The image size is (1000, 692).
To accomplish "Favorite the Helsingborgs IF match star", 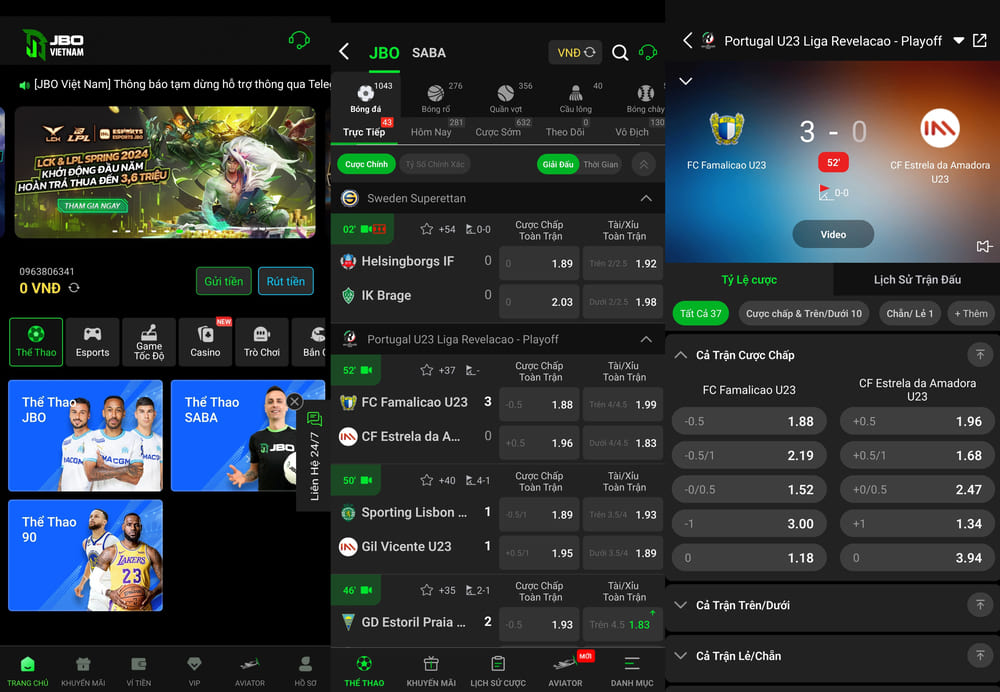I will pyautogui.click(x=427, y=229).
